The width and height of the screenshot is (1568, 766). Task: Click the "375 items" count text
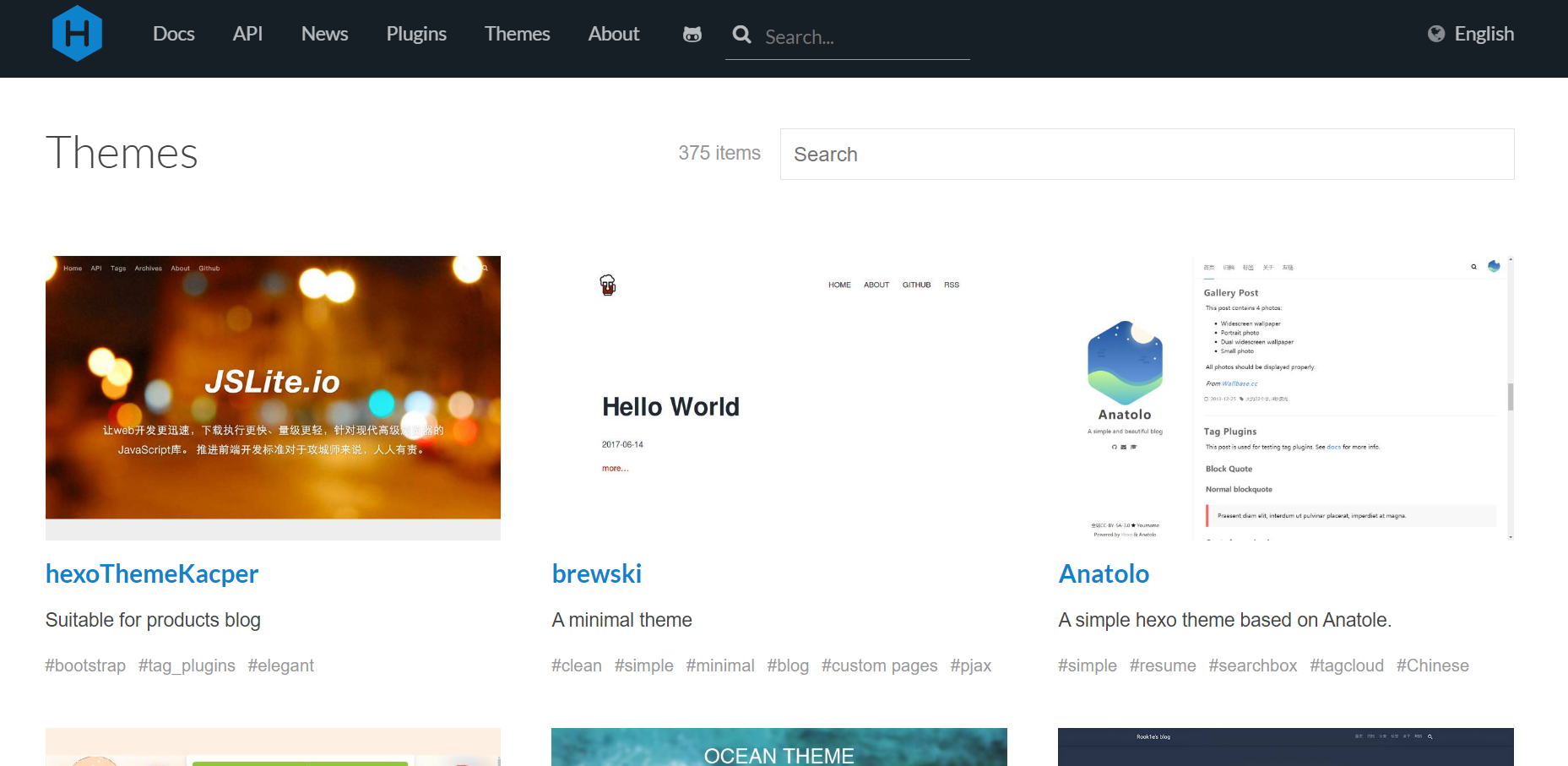pyautogui.click(x=719, y=153)
